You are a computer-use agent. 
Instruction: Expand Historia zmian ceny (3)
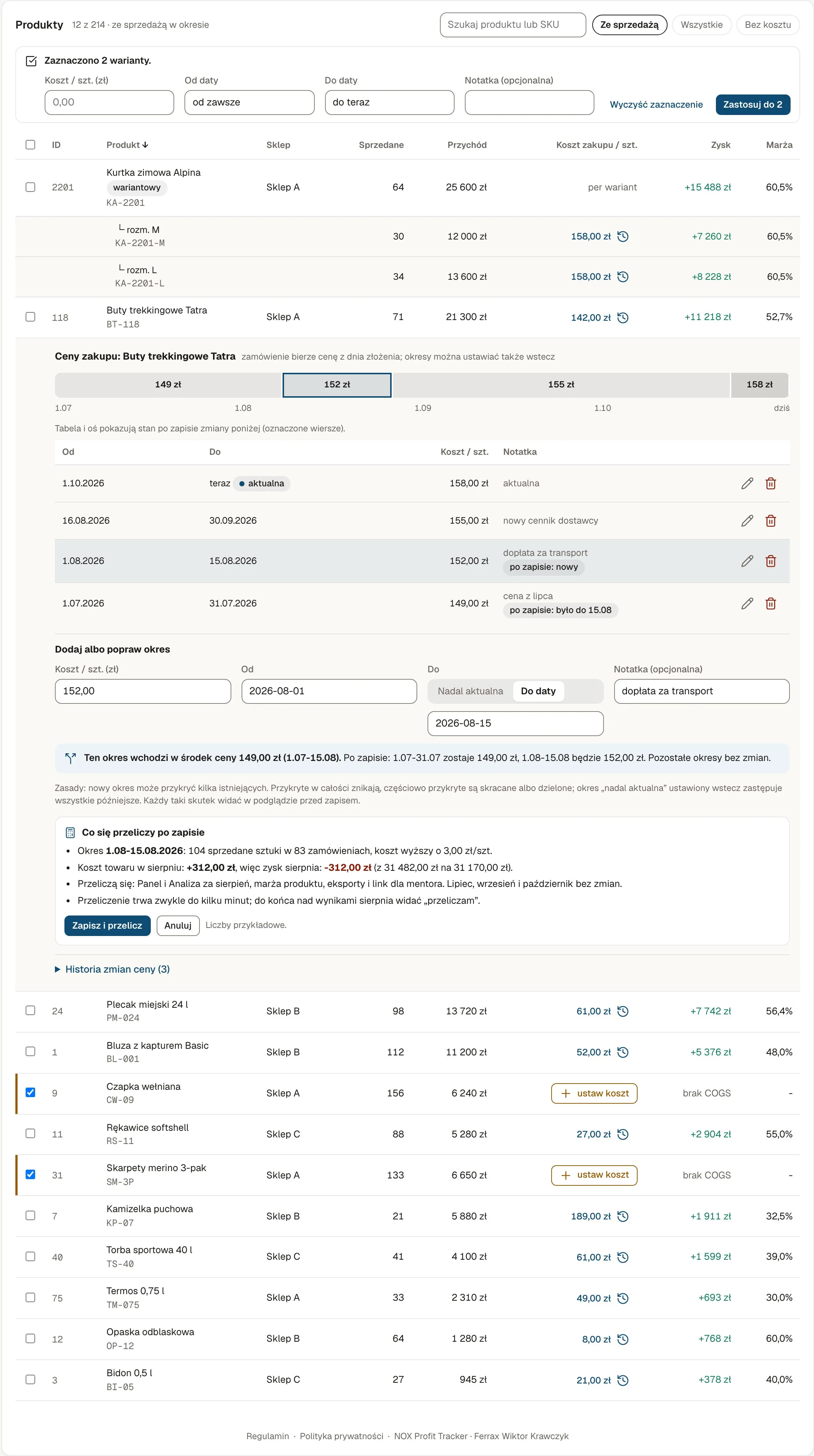click(x=112, y=969)
